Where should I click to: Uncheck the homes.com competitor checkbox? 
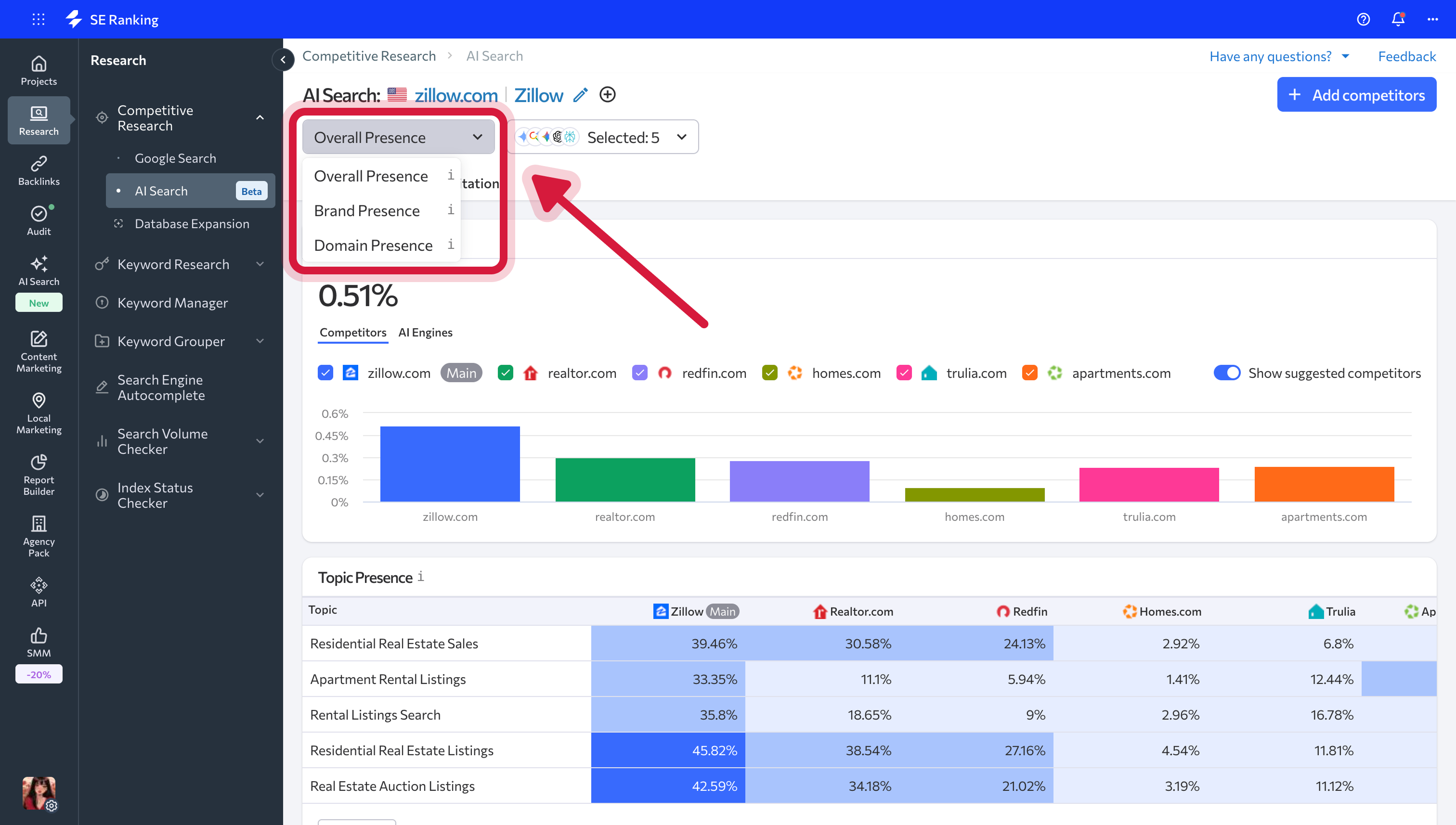coord(769,373)
